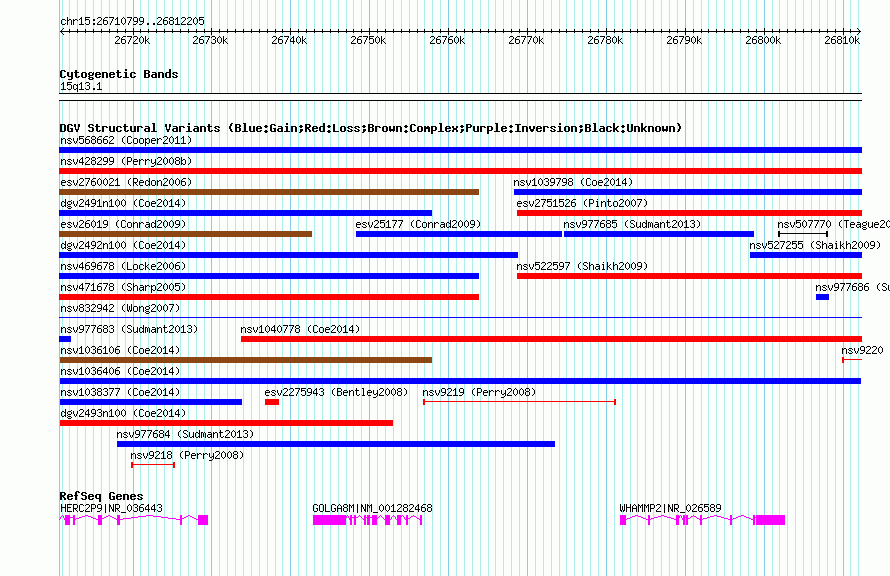Click the nsv9218 (Perry2008) red interval

(153, 465)
